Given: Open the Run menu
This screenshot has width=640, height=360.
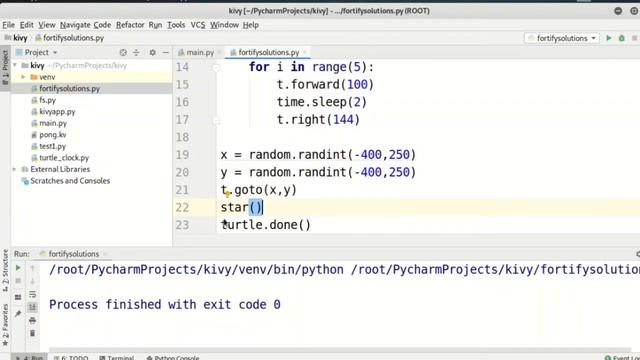Looking at the screenshot, I should click(x=155, y=25).
